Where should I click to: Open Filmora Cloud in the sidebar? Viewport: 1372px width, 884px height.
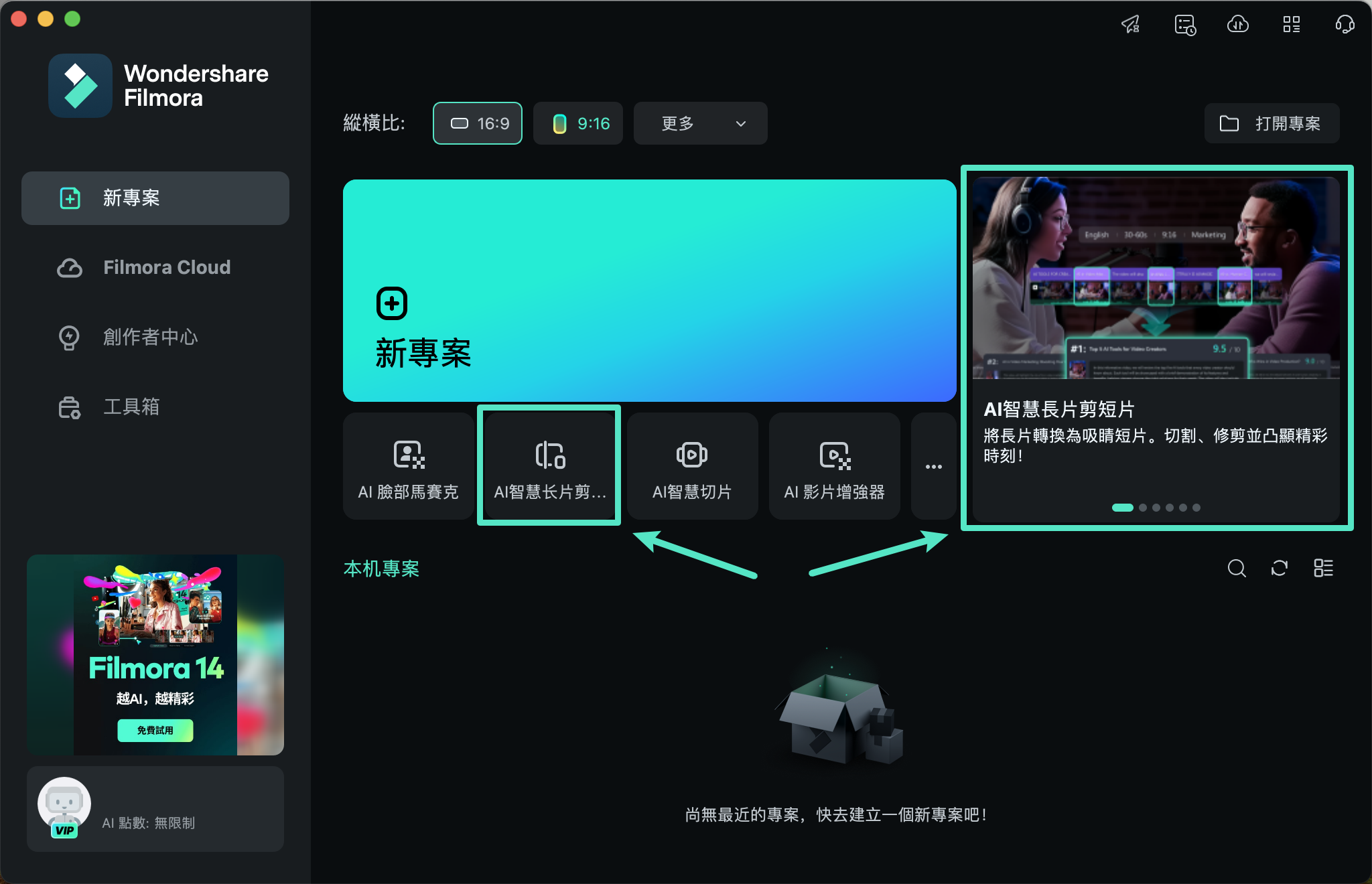(155, 268)
